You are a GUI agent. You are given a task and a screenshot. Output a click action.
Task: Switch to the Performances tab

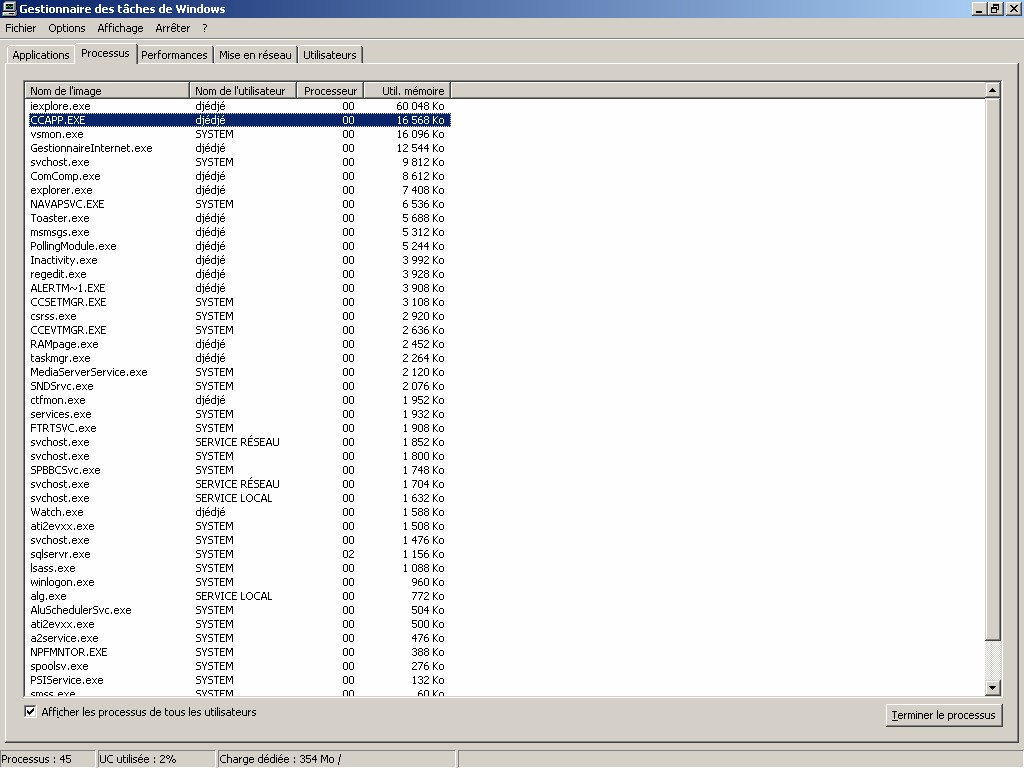coord(174,55)
